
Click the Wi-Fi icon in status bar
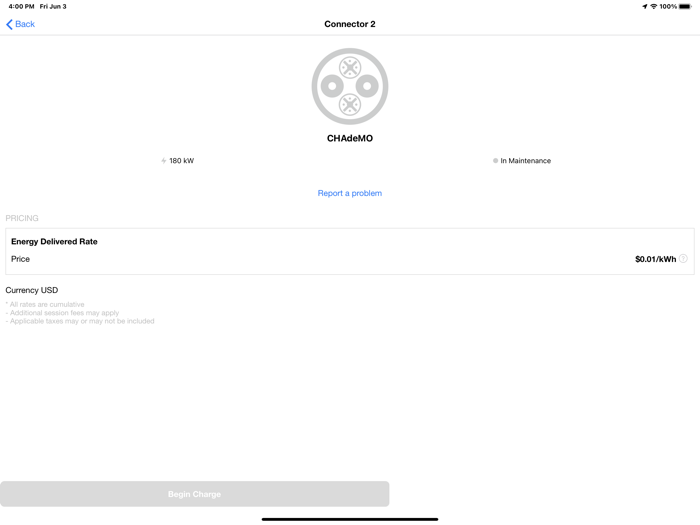point(654,6)
